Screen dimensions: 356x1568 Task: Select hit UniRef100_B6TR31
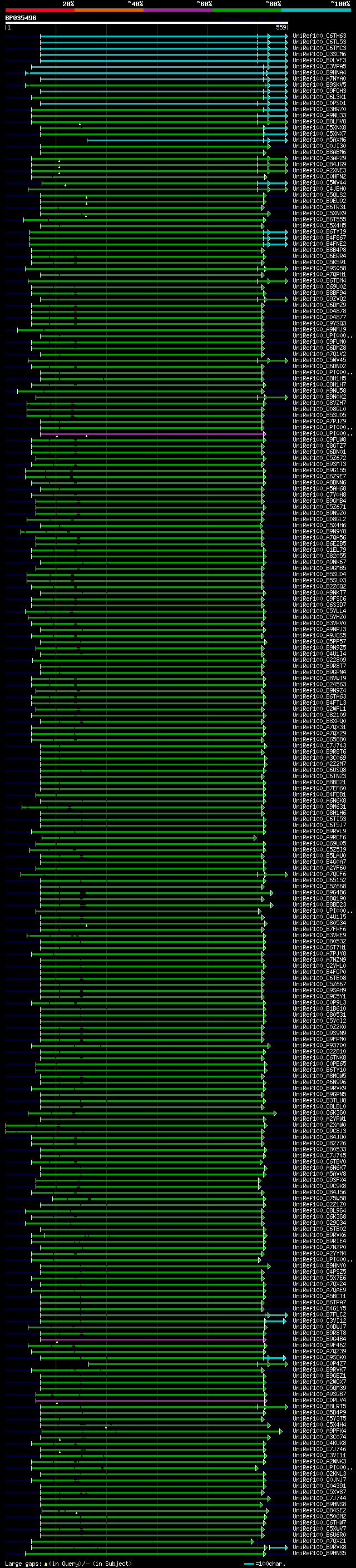click(x=319, y=207)
